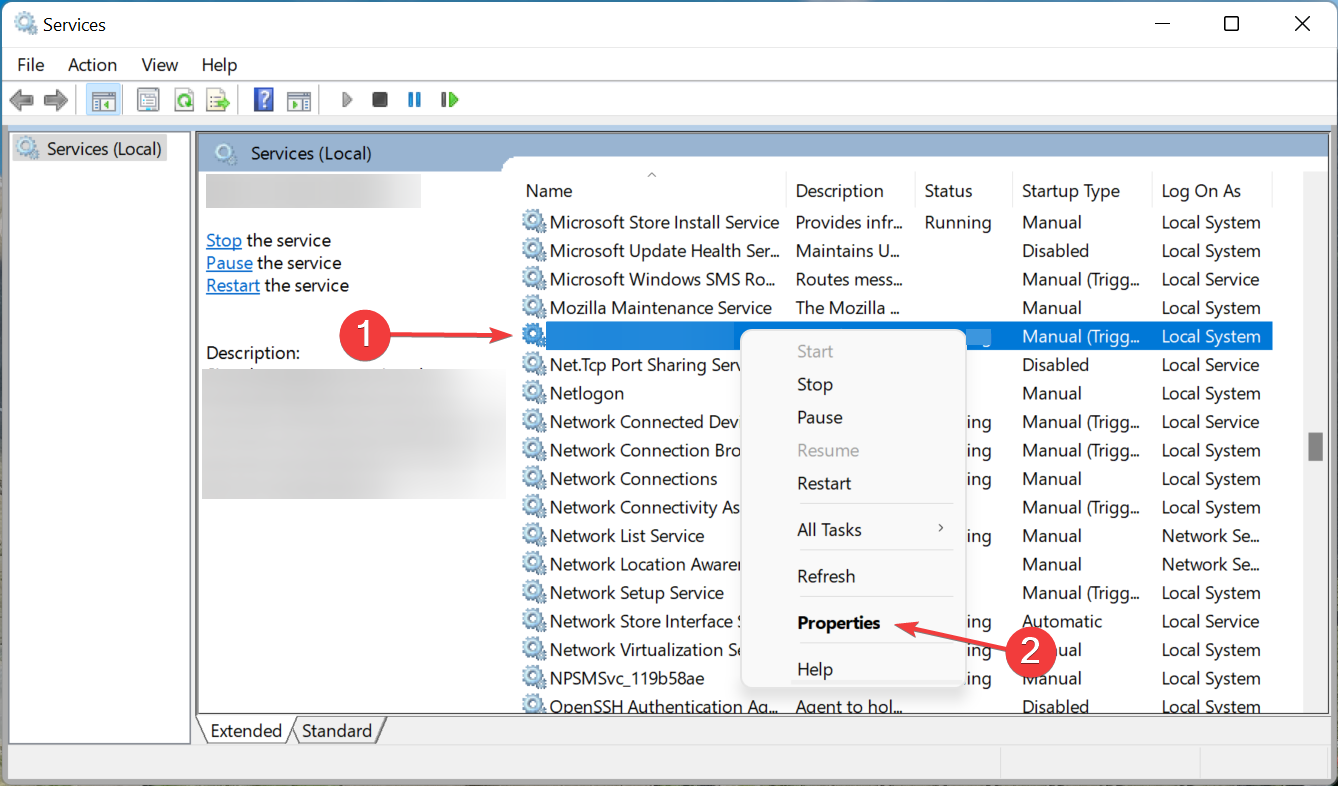Click the gear icon beside Mozilla Maintenance Service
Screen dimensions: 1338x786
click(x=535, y=307)
